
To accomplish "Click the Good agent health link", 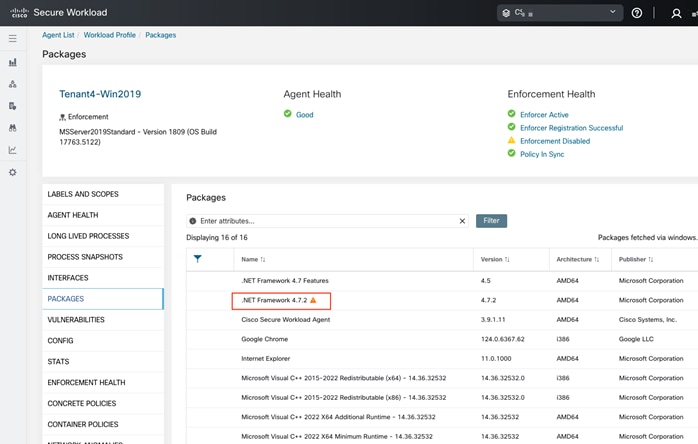I will (x=304, y=115).
